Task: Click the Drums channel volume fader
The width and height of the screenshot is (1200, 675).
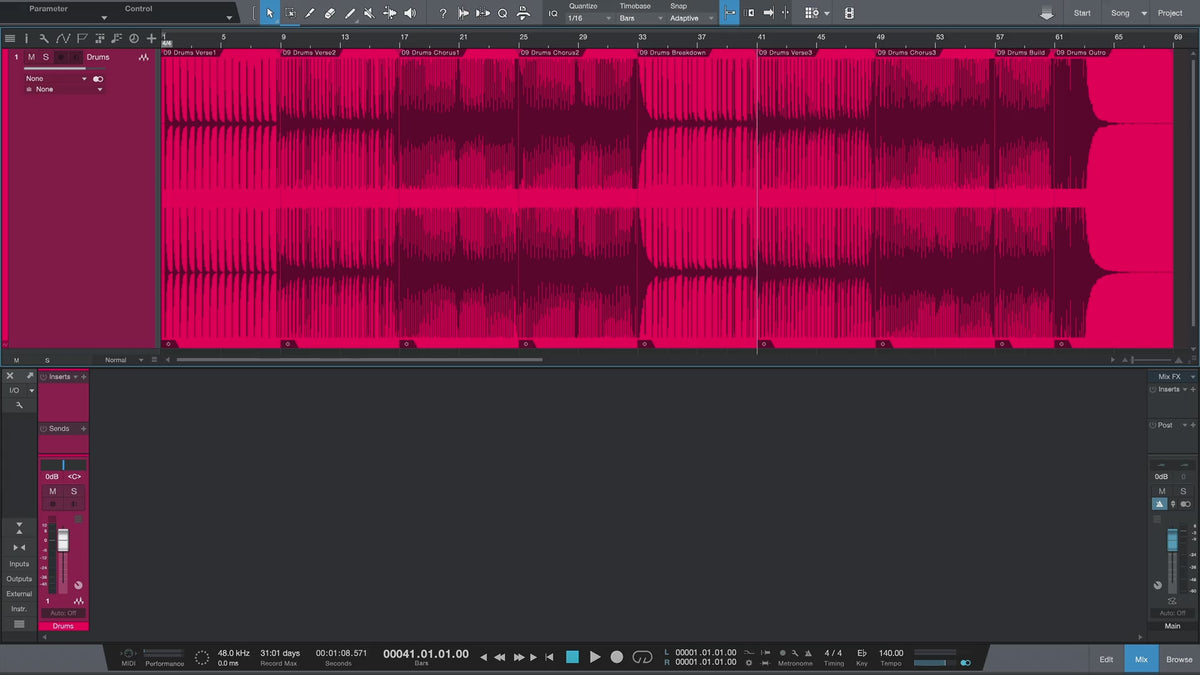Action: tap(63, 541)
